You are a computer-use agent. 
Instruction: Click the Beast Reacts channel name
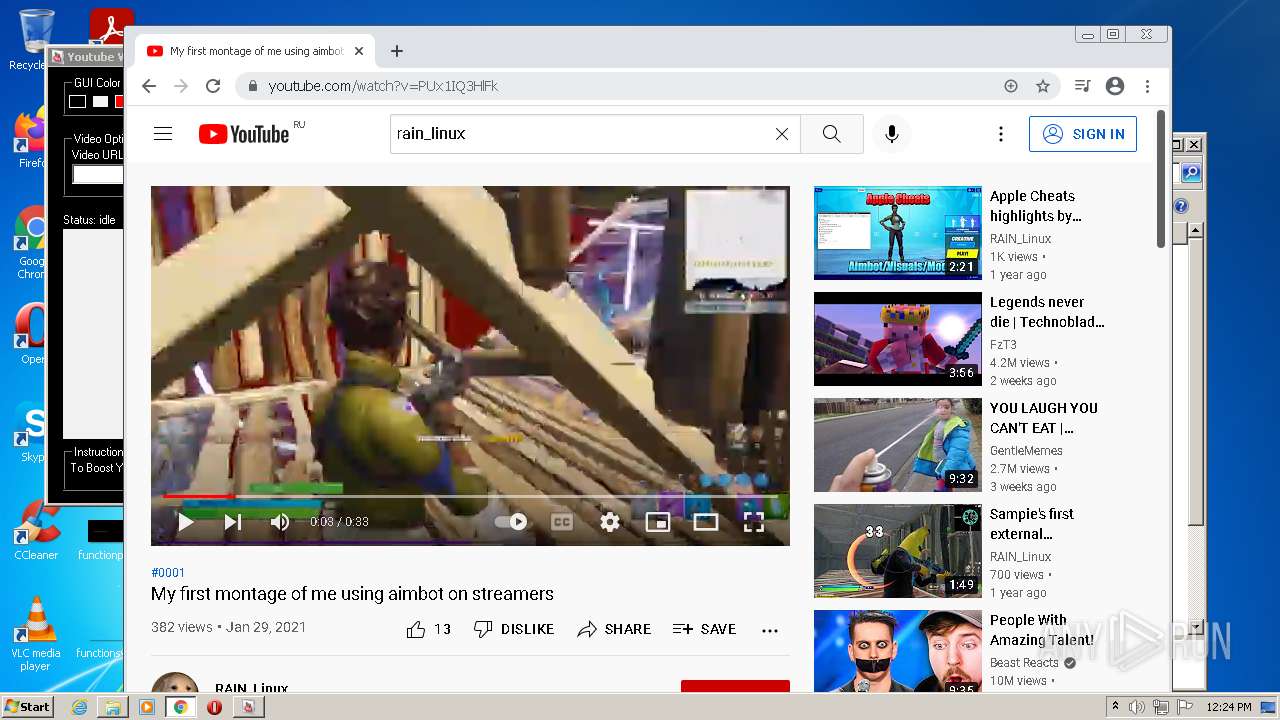point(1024,663)
